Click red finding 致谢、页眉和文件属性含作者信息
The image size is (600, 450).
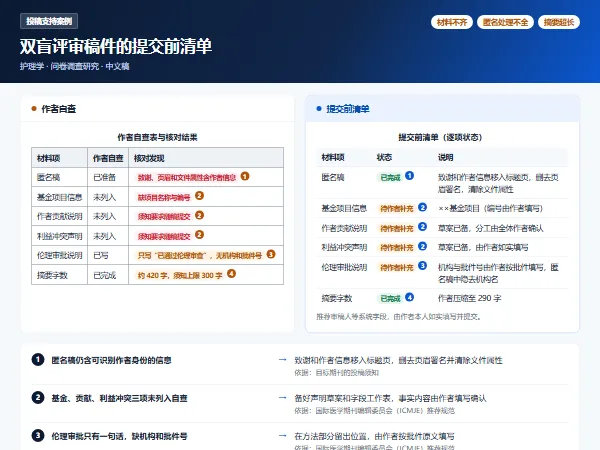(187, 178)
